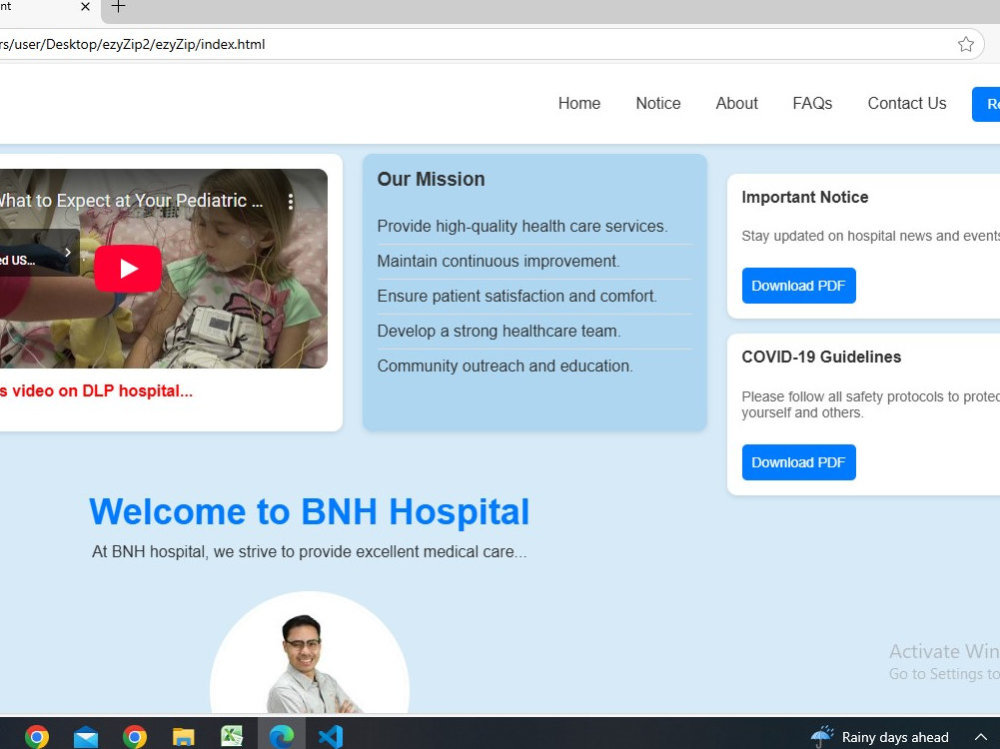Bookmark this page with the star icon
This screenshot has width=1000, height=749.
[966, 44]
